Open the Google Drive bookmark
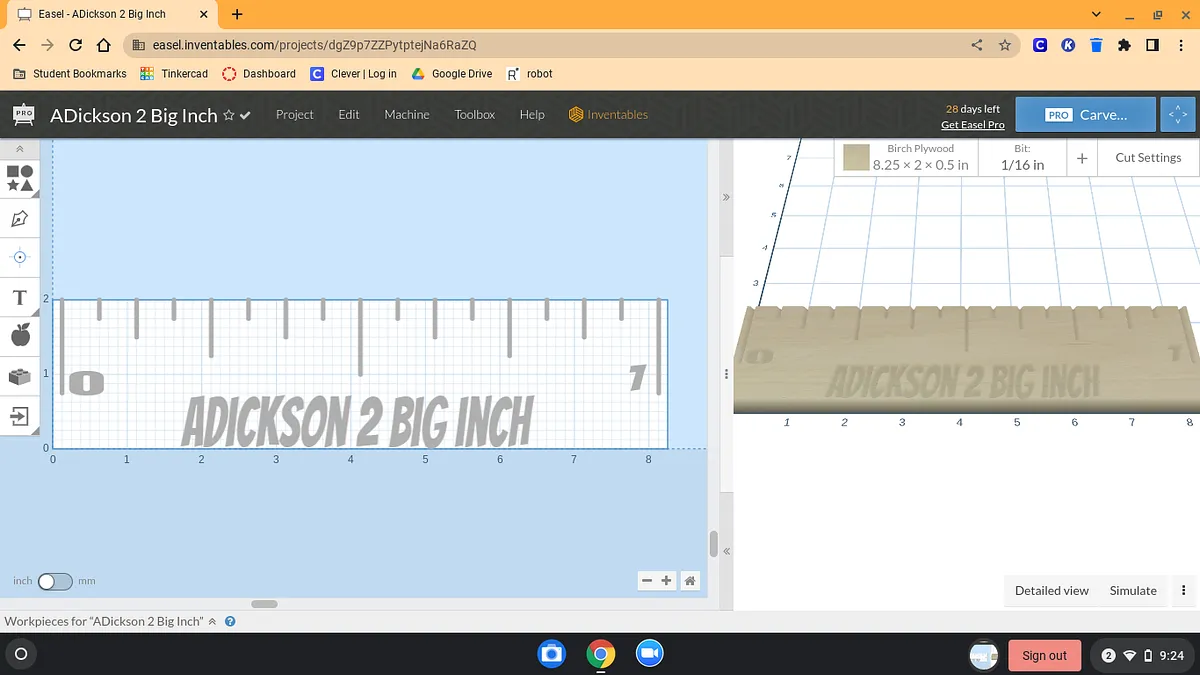Screen dimensions: 1200x675 click(451, 74)
